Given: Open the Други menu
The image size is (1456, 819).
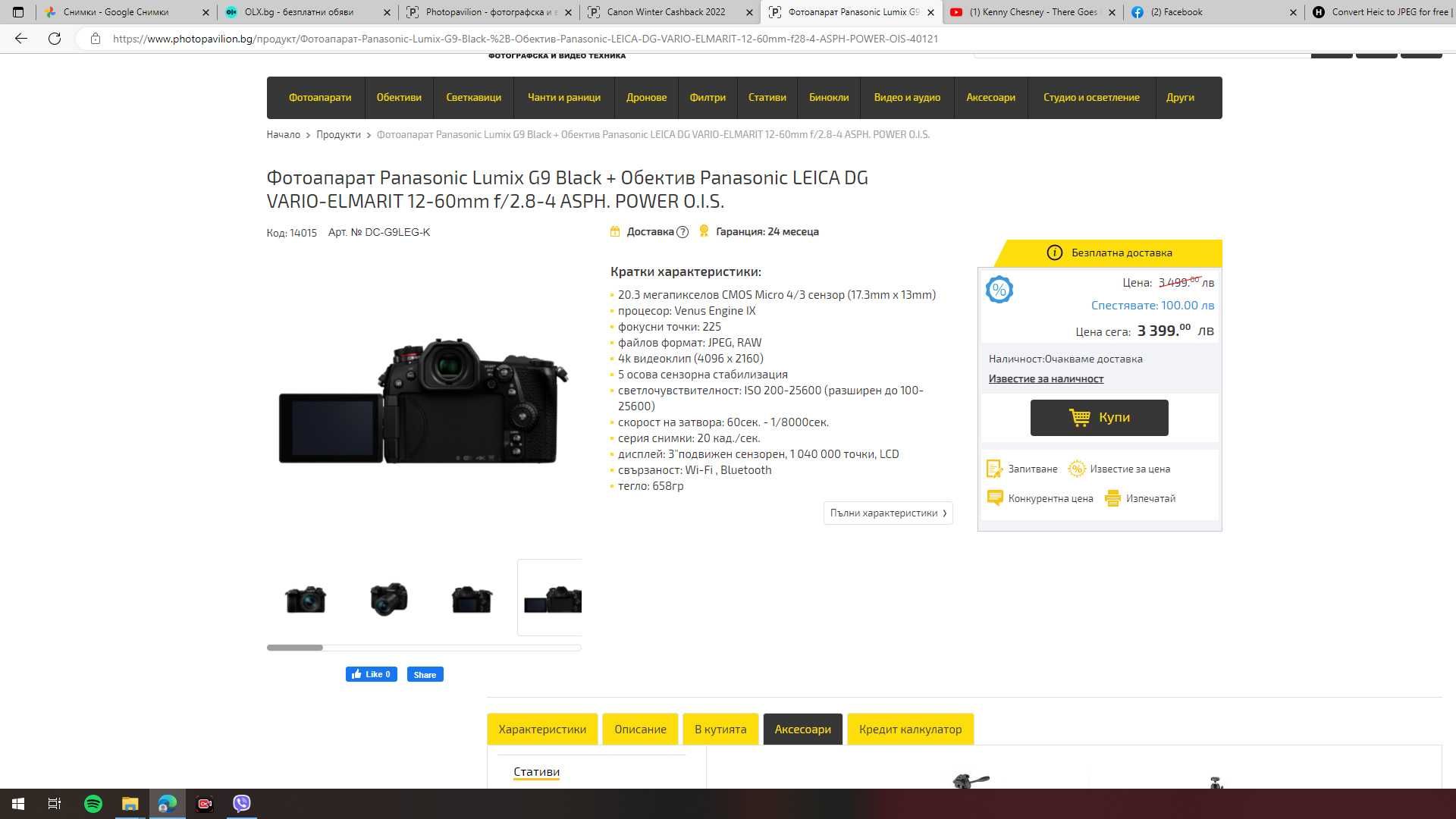Looking at the screenshot, I should point(1180,97).
